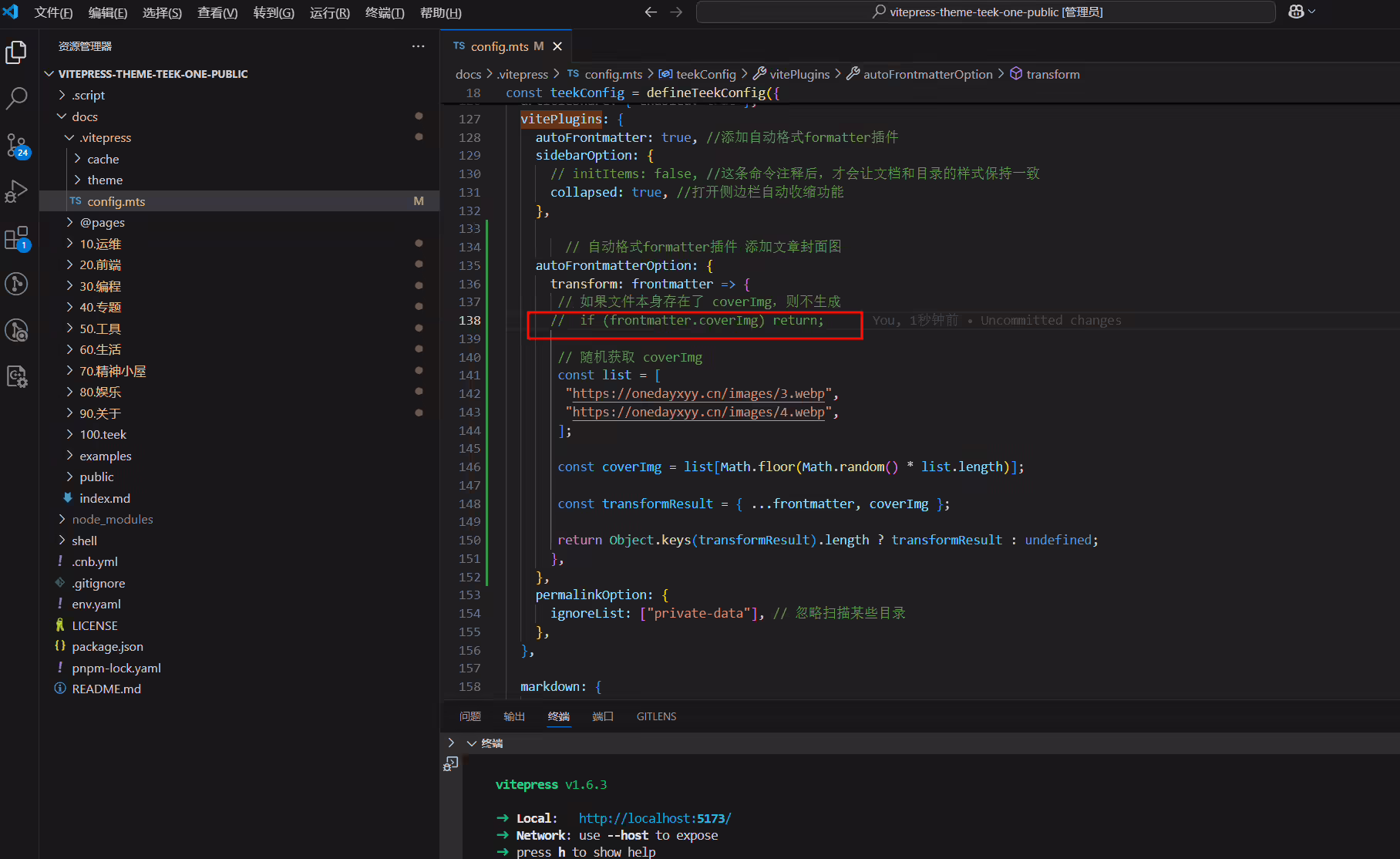Image resolution: width=1400 pixels, height=859 pixels.
Task: Expand the 70.精神小屋 folder
Action: point(70,371)
